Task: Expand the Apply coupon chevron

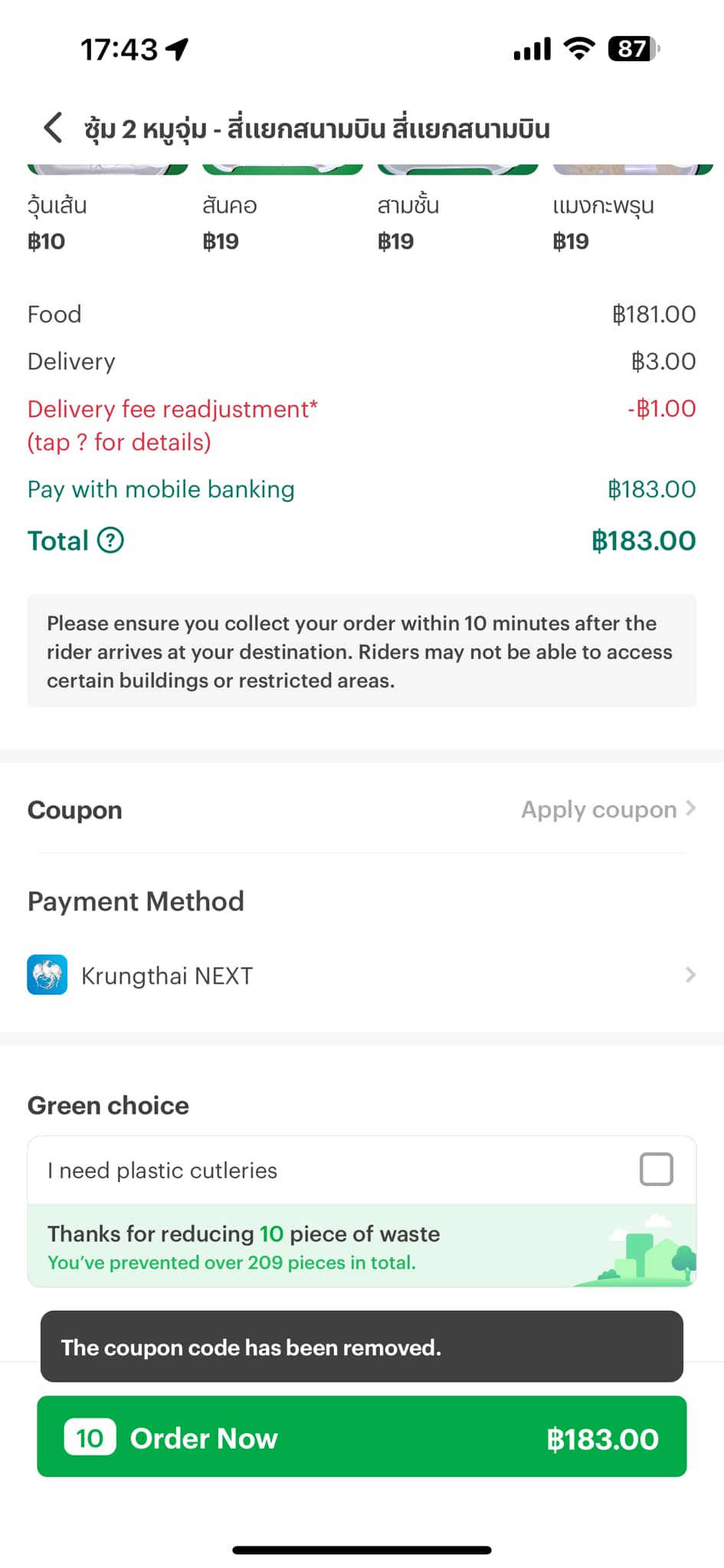Action: (x=691, y=808)
